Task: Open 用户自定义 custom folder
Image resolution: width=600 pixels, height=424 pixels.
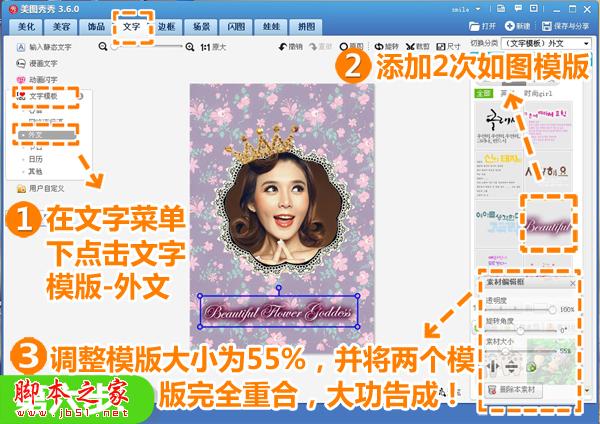Action: pos(41,188)
